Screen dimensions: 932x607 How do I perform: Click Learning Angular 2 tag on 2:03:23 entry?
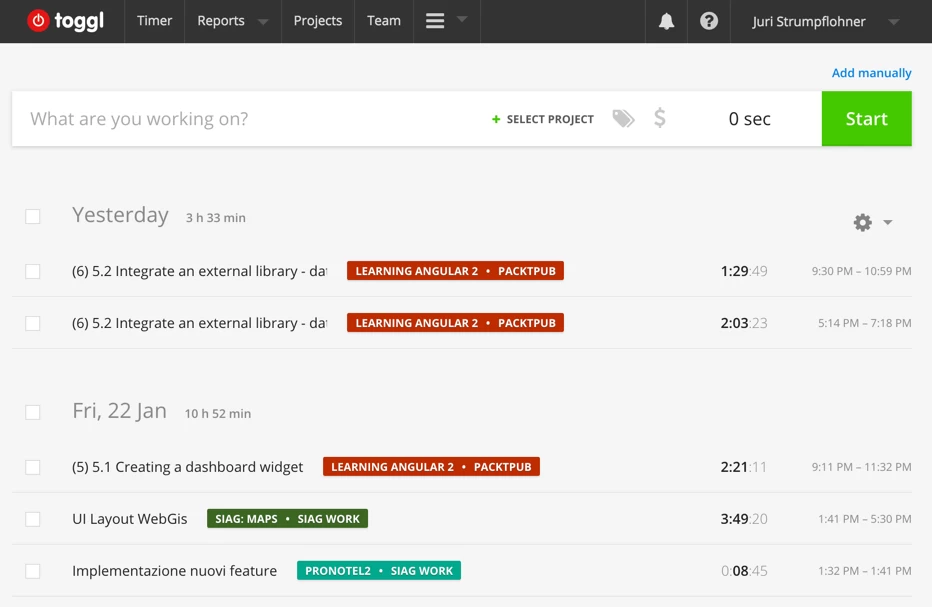[455, 323]
